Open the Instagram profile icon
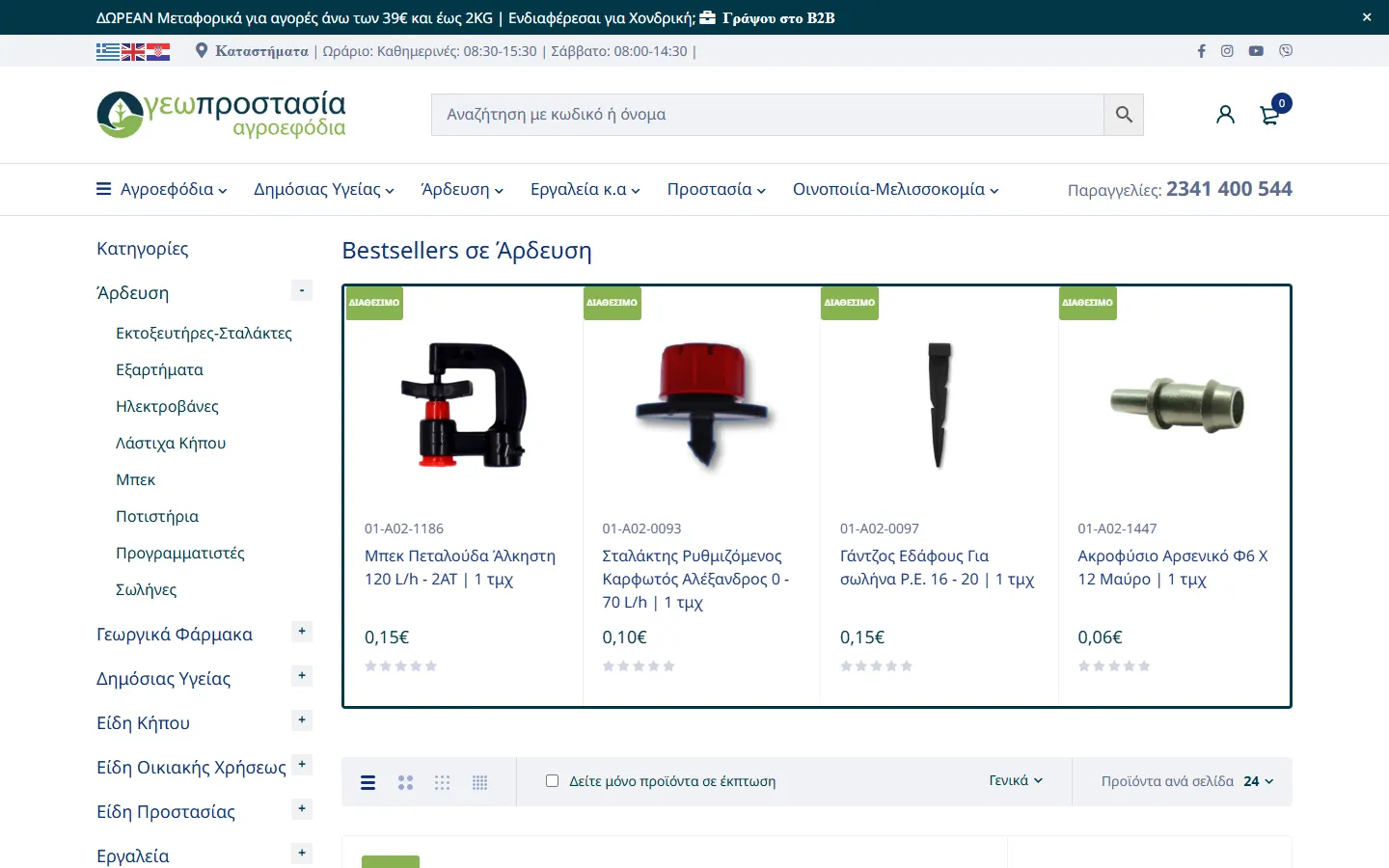 coord(1227,51)
